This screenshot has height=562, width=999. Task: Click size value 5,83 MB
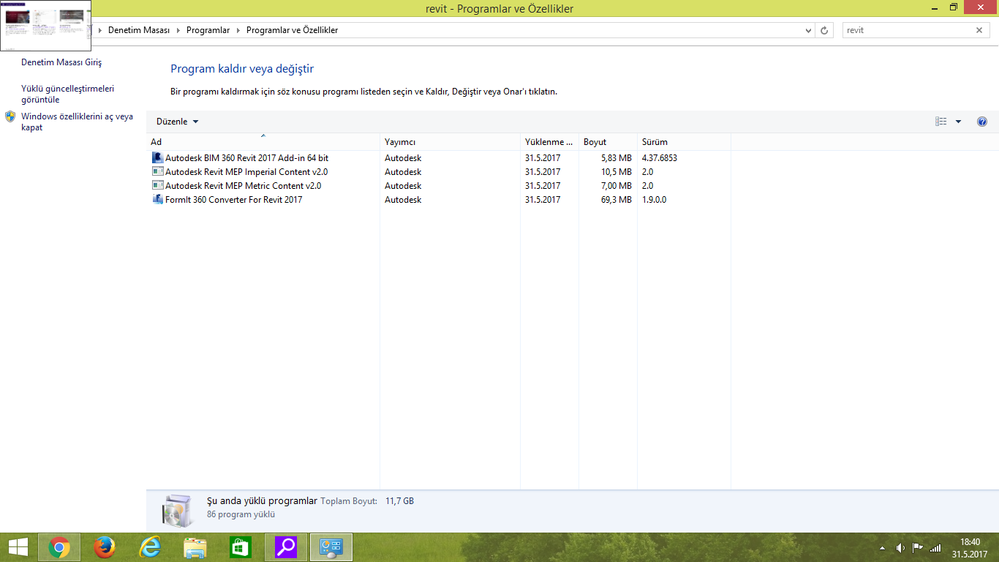(616, 157)
